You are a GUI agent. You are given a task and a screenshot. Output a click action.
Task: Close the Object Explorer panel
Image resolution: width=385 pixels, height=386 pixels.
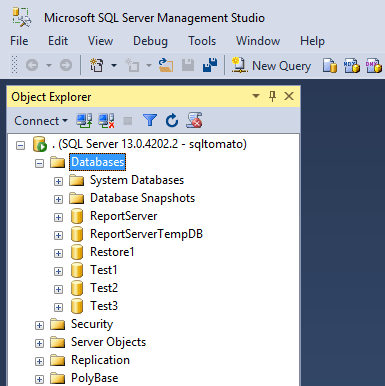[289, 96]
